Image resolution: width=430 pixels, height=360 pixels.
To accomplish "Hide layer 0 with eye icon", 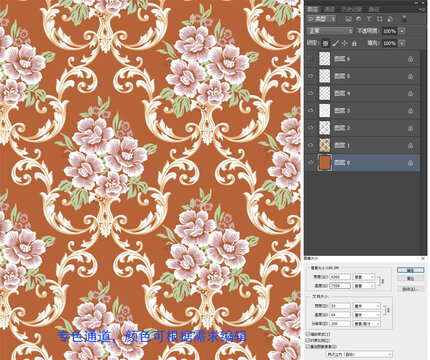I will (311, 163).
